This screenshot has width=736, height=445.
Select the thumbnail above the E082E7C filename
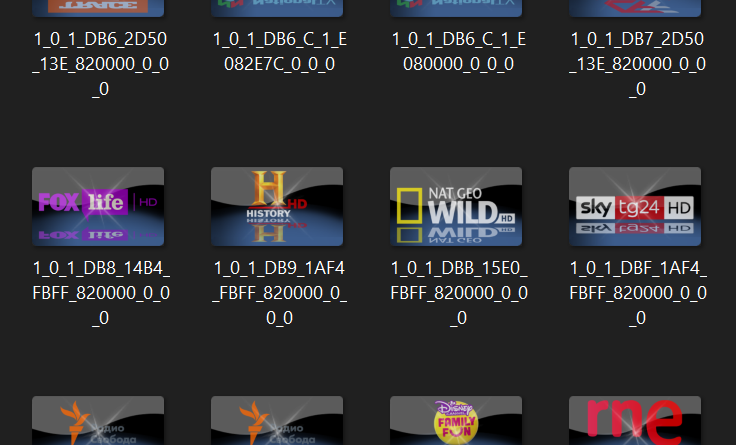coord(277,8)
